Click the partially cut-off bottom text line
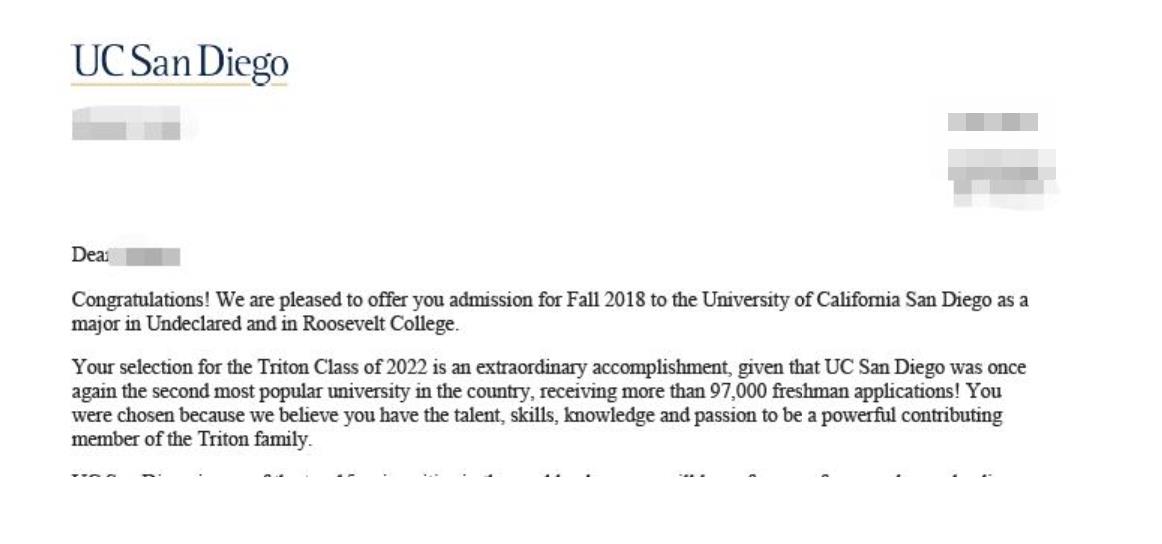 pos(547,472)
